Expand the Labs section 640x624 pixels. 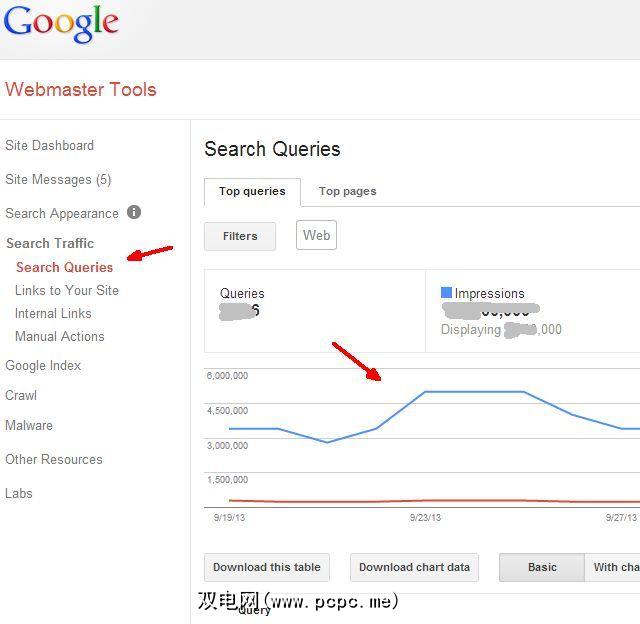pos(18,493)
